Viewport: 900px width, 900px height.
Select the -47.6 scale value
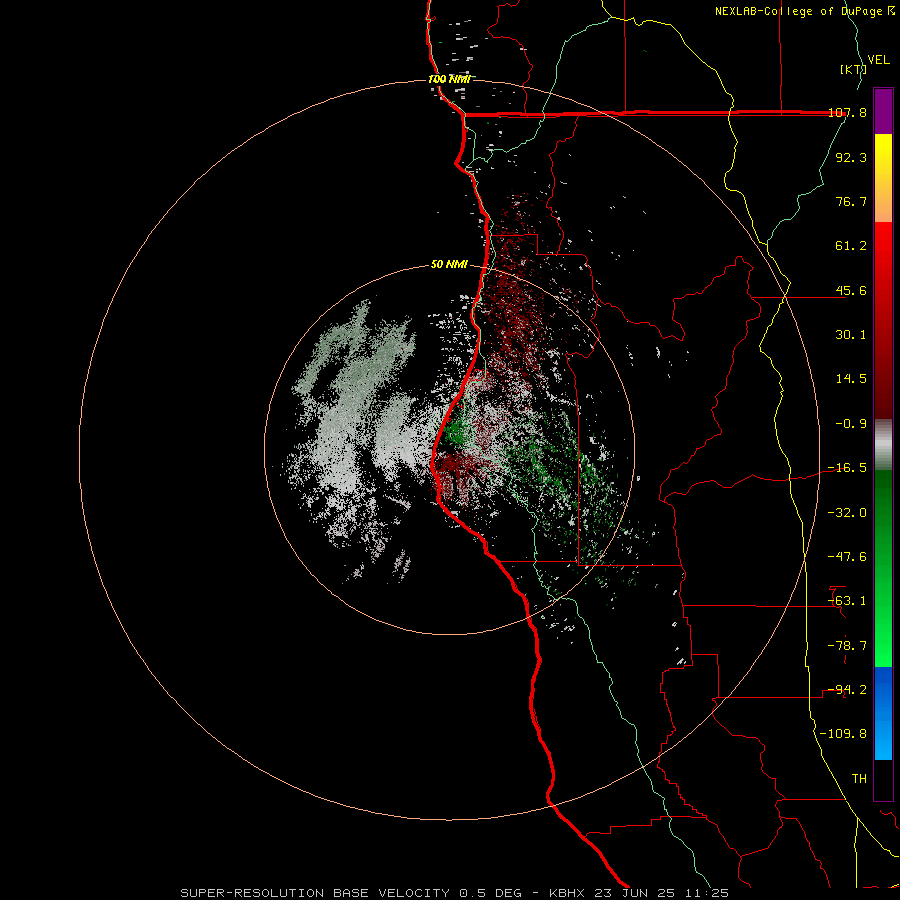pyautogui.click(x=848, y=557)
